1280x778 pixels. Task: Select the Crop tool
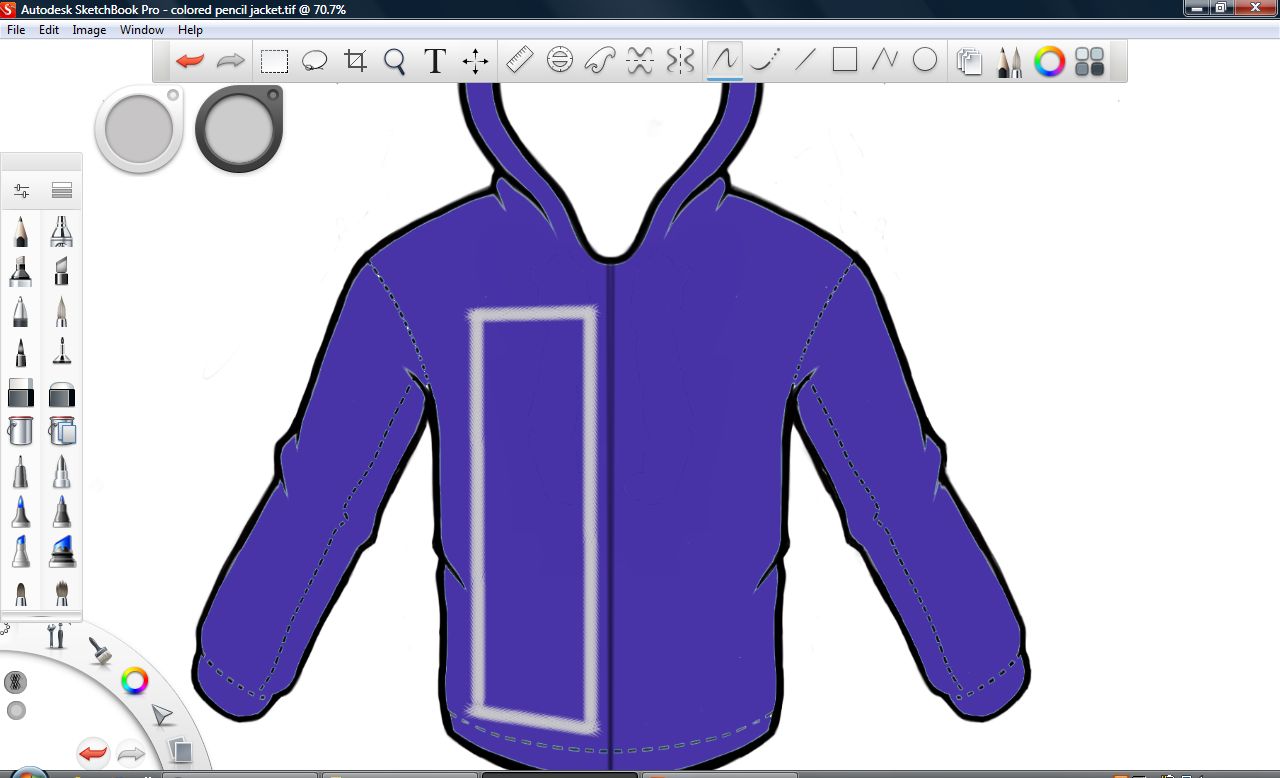pyautogui.click(x=355, y=62)
